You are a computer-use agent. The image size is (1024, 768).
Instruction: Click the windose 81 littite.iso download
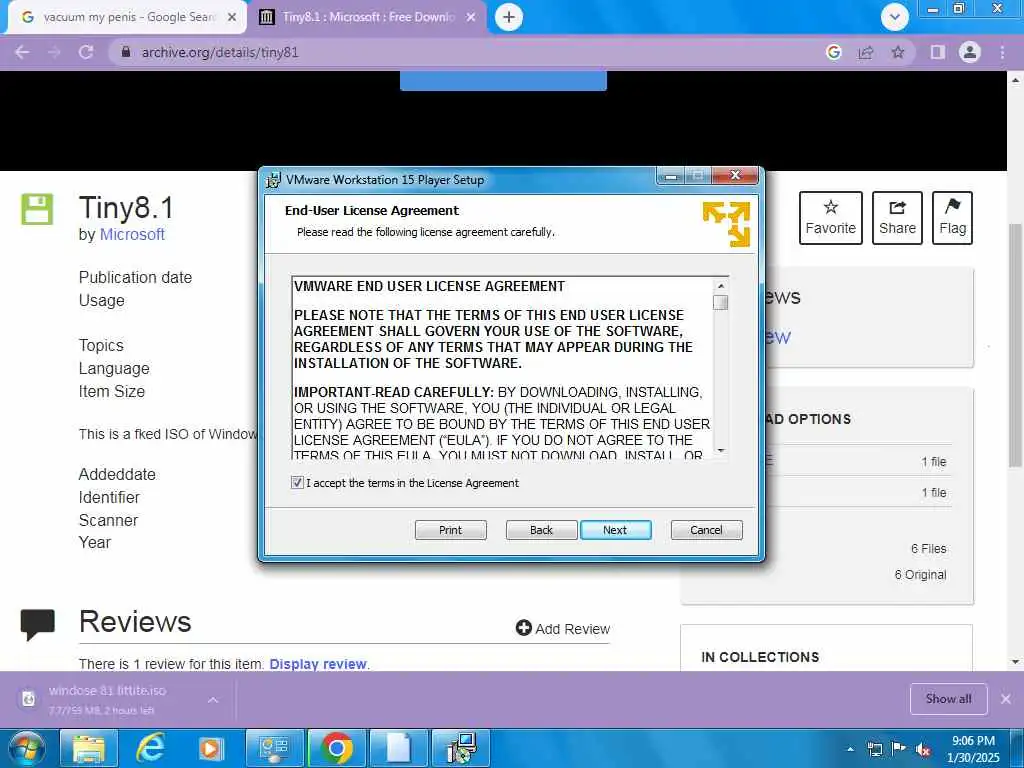(x=108, y=699)
